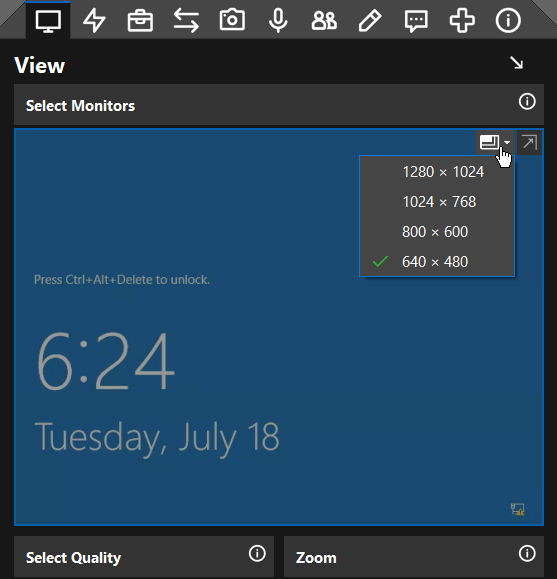This screenshot has width=557, height=579.
Task: Click the Select Monitors header
Action: (279, 105)
